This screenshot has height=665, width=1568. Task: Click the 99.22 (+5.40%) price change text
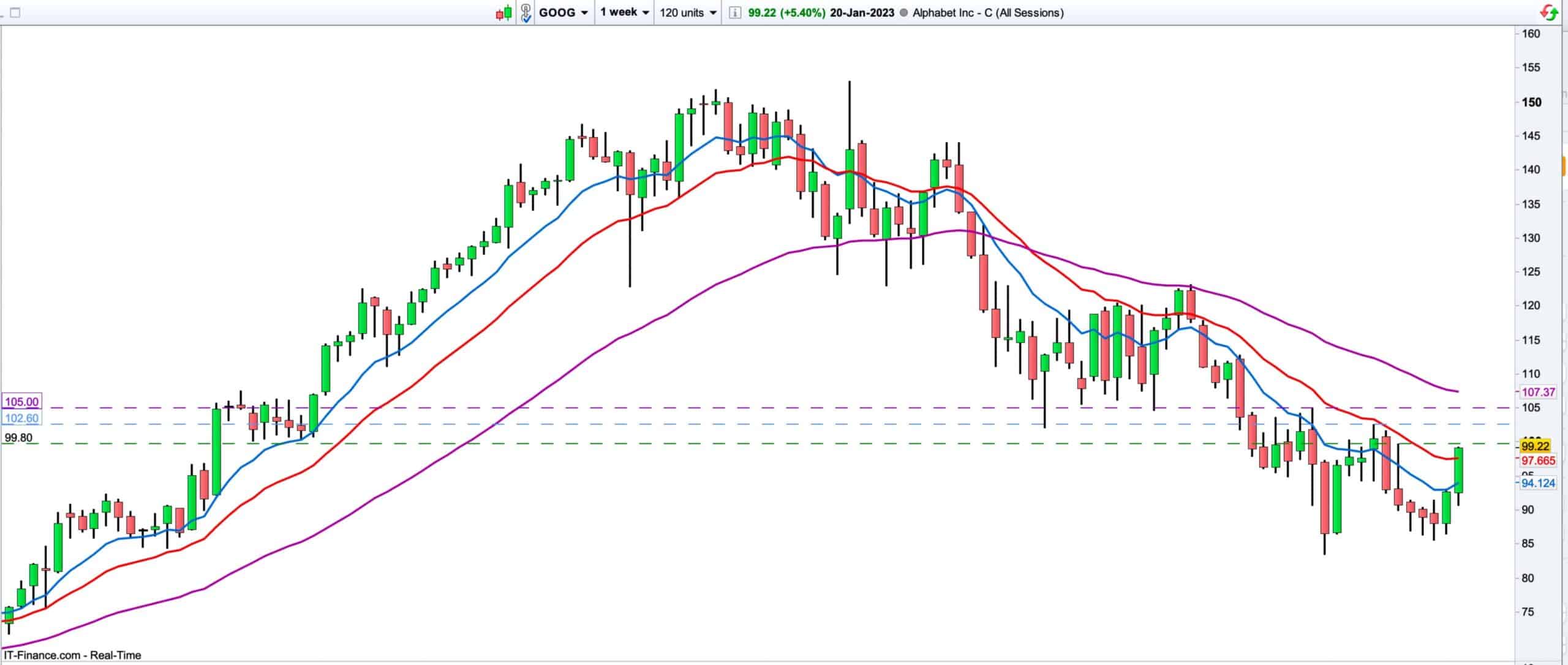pos(786,12)
